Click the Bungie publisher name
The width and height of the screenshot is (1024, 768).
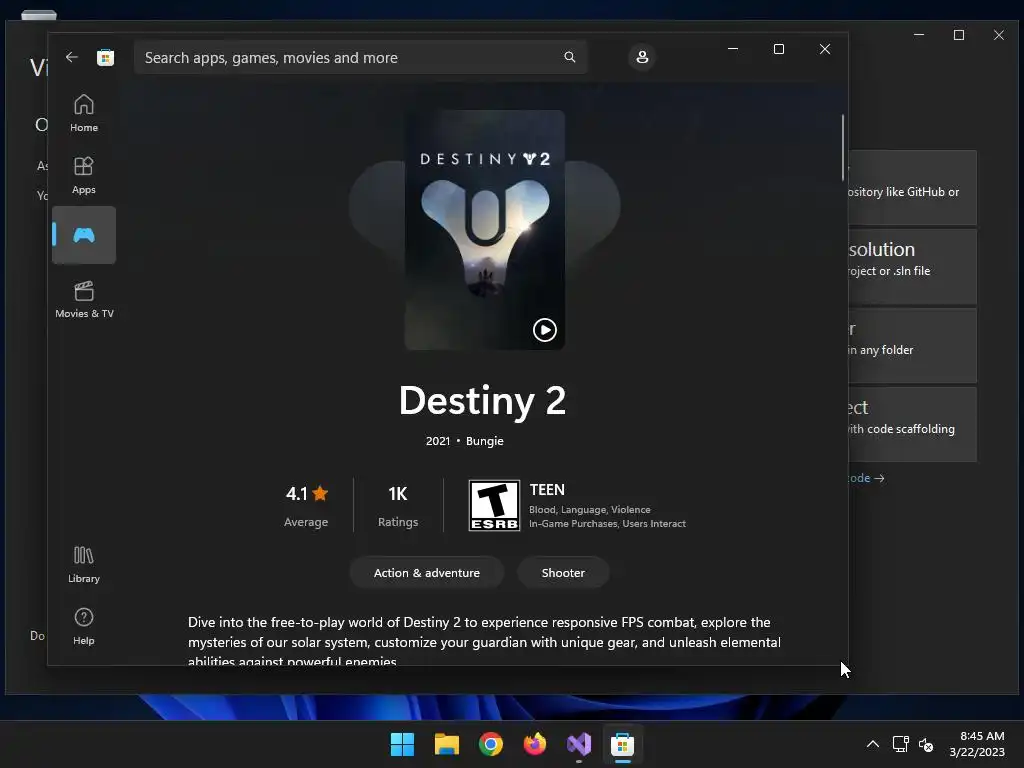(485, 441)
